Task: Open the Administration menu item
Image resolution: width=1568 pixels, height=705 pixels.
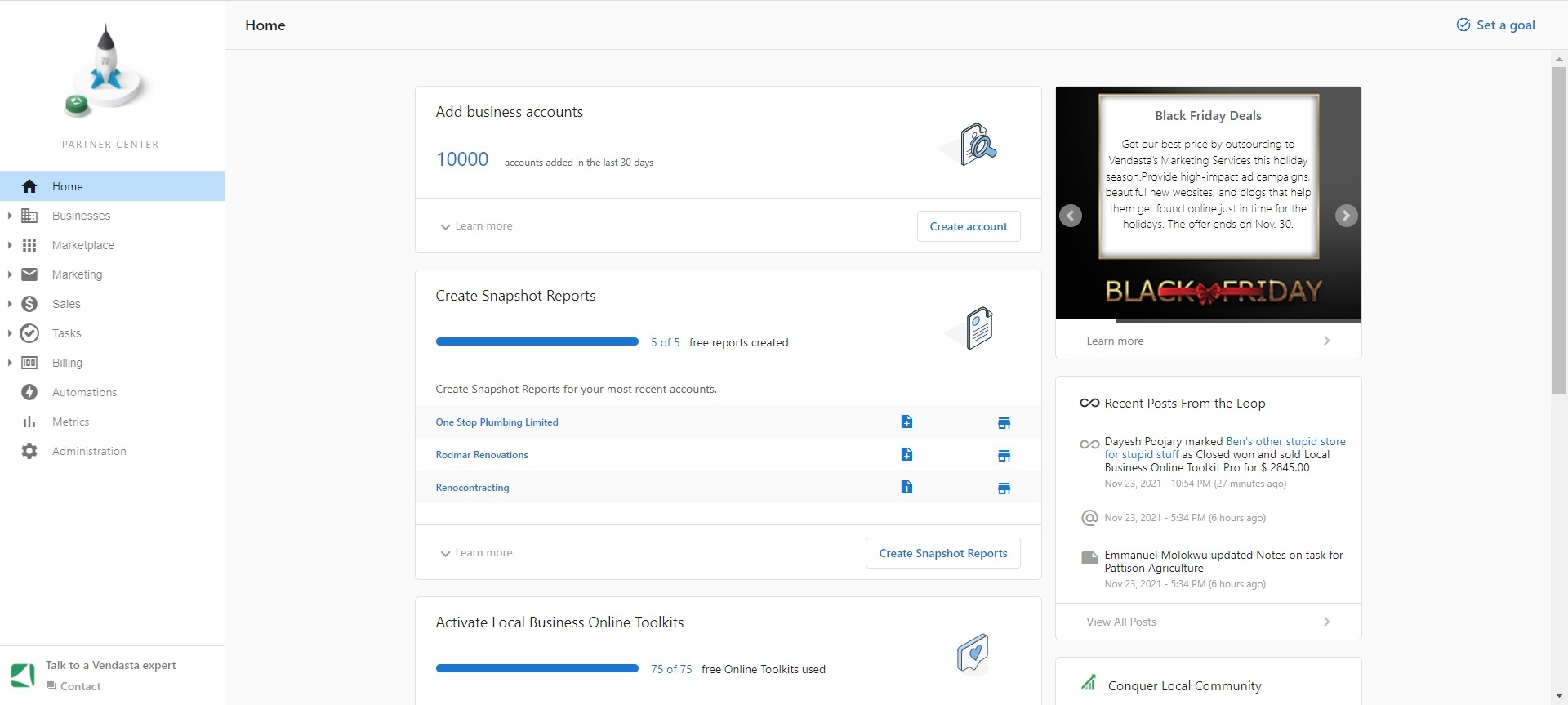Action: coord(112,451)
